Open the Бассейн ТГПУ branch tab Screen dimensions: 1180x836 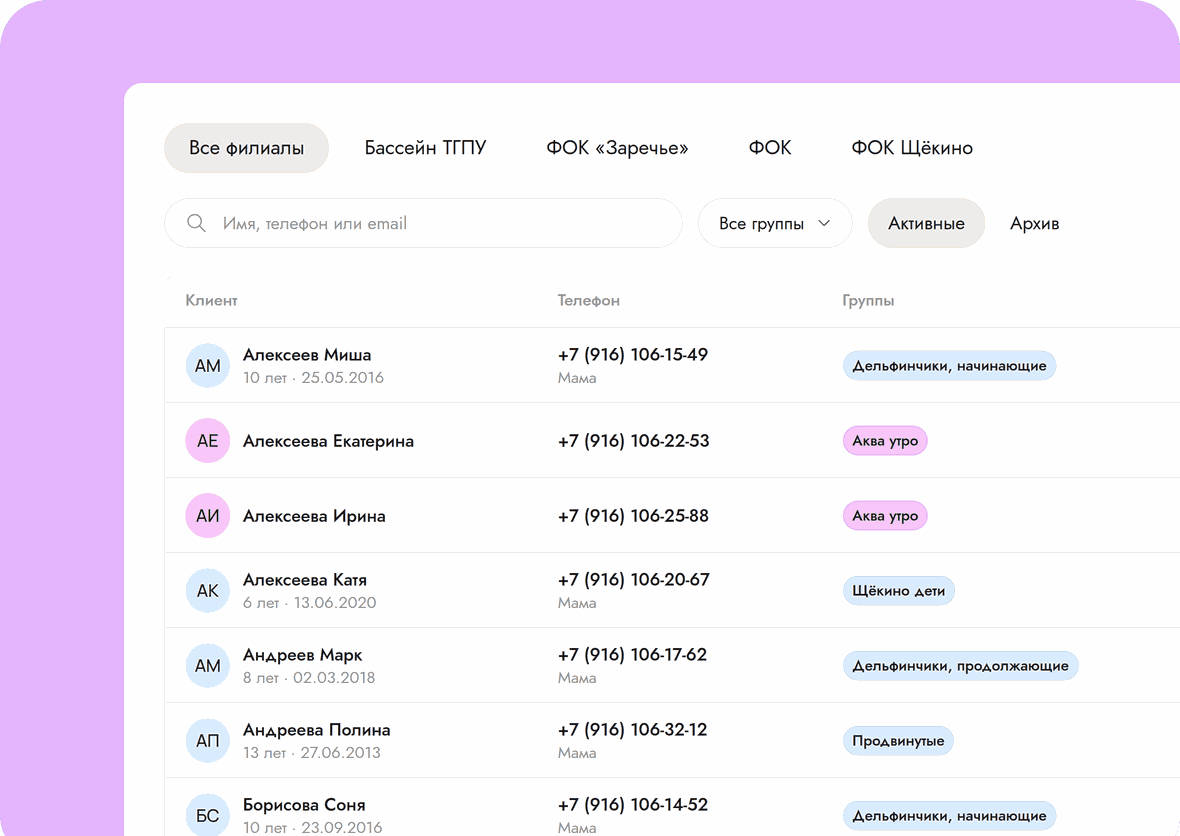(425, 147)
